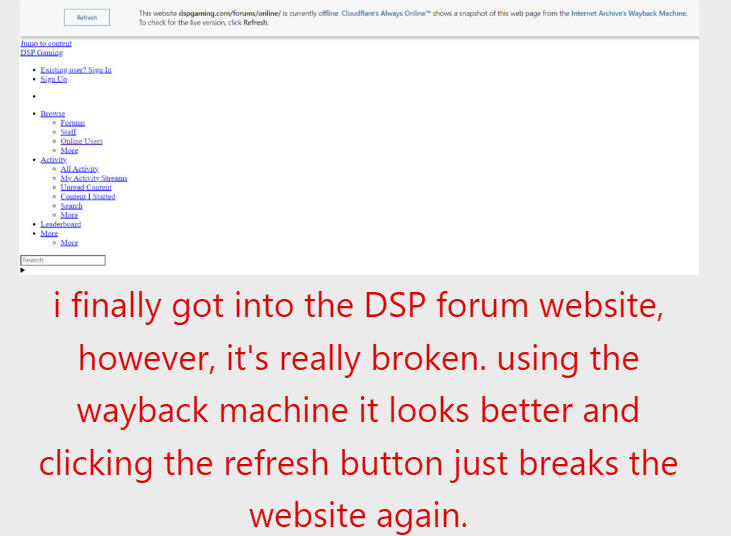Open the Leaderboard link
Viewport: 731px width, 536px height.
(60, 224)
